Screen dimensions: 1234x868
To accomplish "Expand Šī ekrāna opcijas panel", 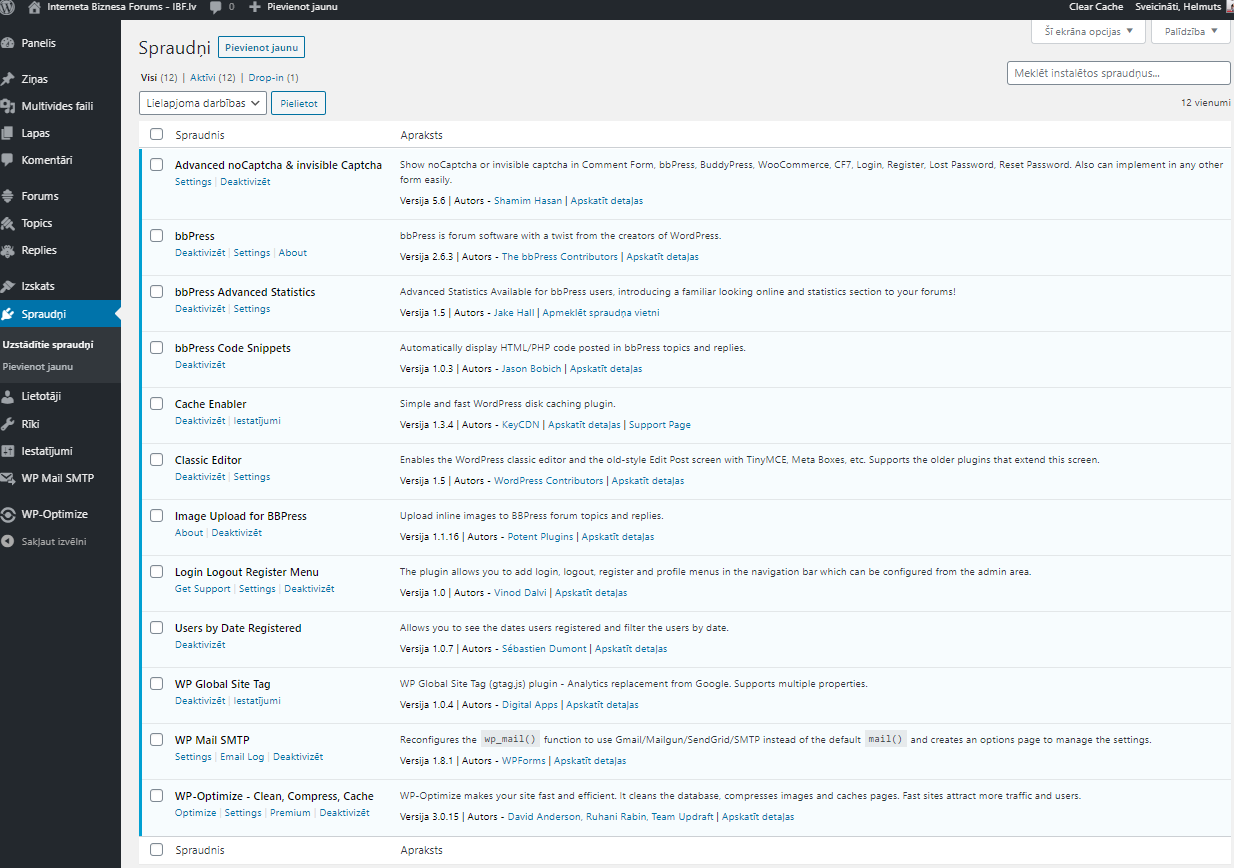I will pyautogui.click(x=1088, y=32).
